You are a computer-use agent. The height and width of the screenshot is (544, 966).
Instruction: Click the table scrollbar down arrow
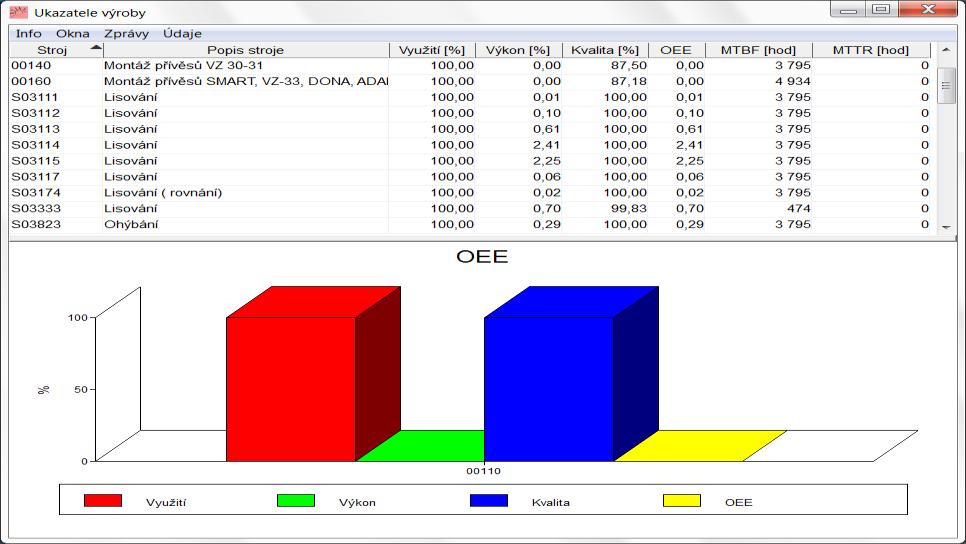pyautogui.click(x=946, y=227)
